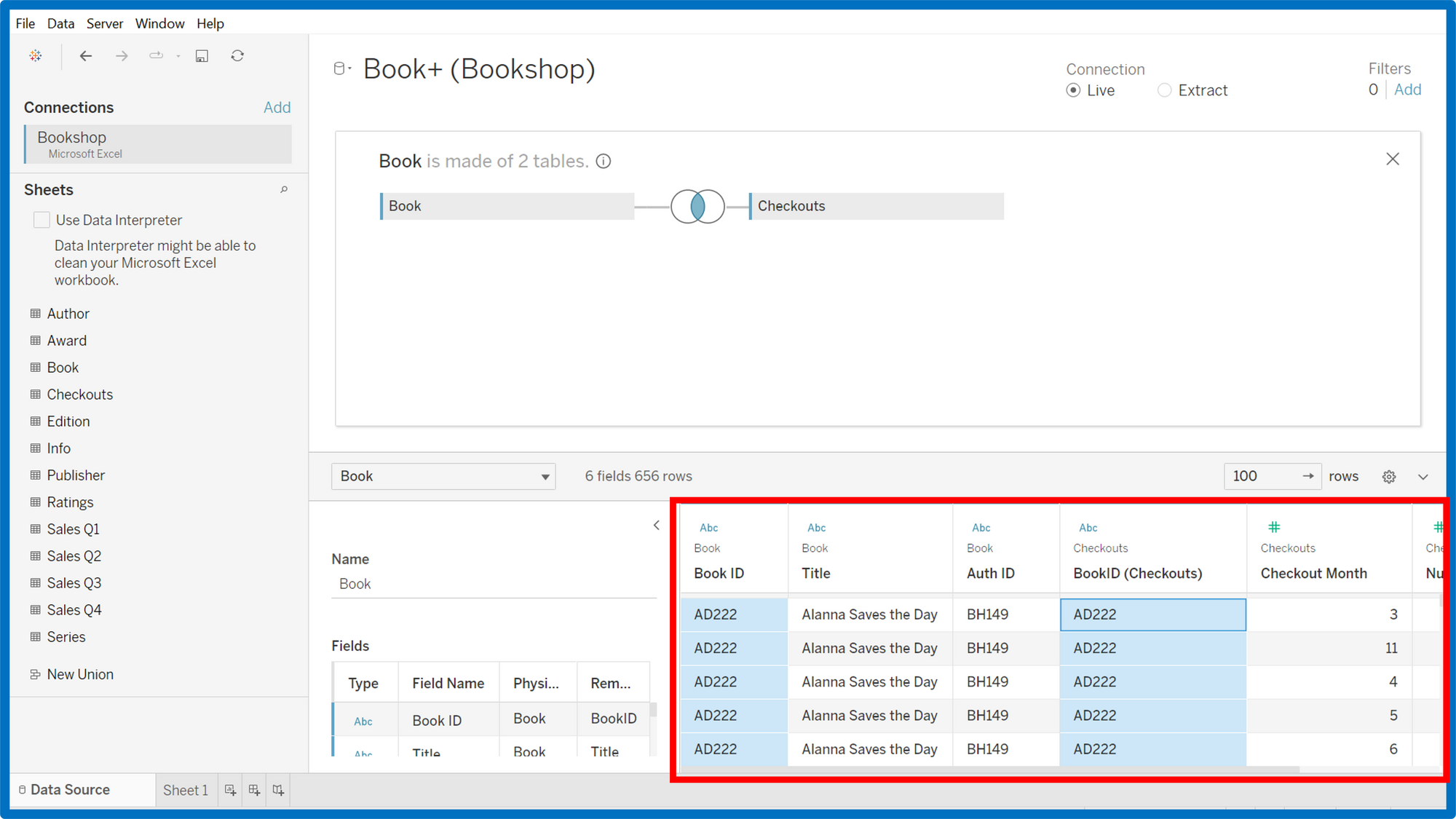Collapse the metadata pane chevron
The image size is (1456, 819).
(x=657, y=525)
